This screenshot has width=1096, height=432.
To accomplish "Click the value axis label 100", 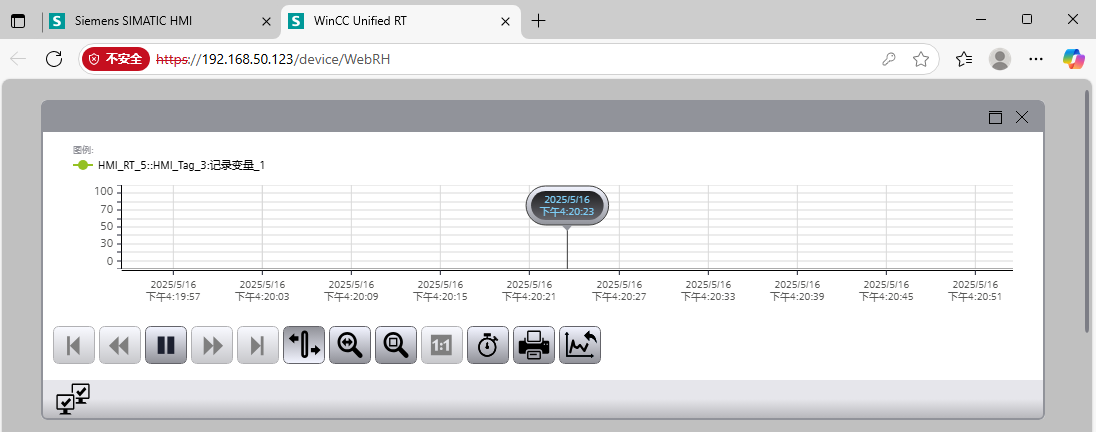I will [103, 192].
